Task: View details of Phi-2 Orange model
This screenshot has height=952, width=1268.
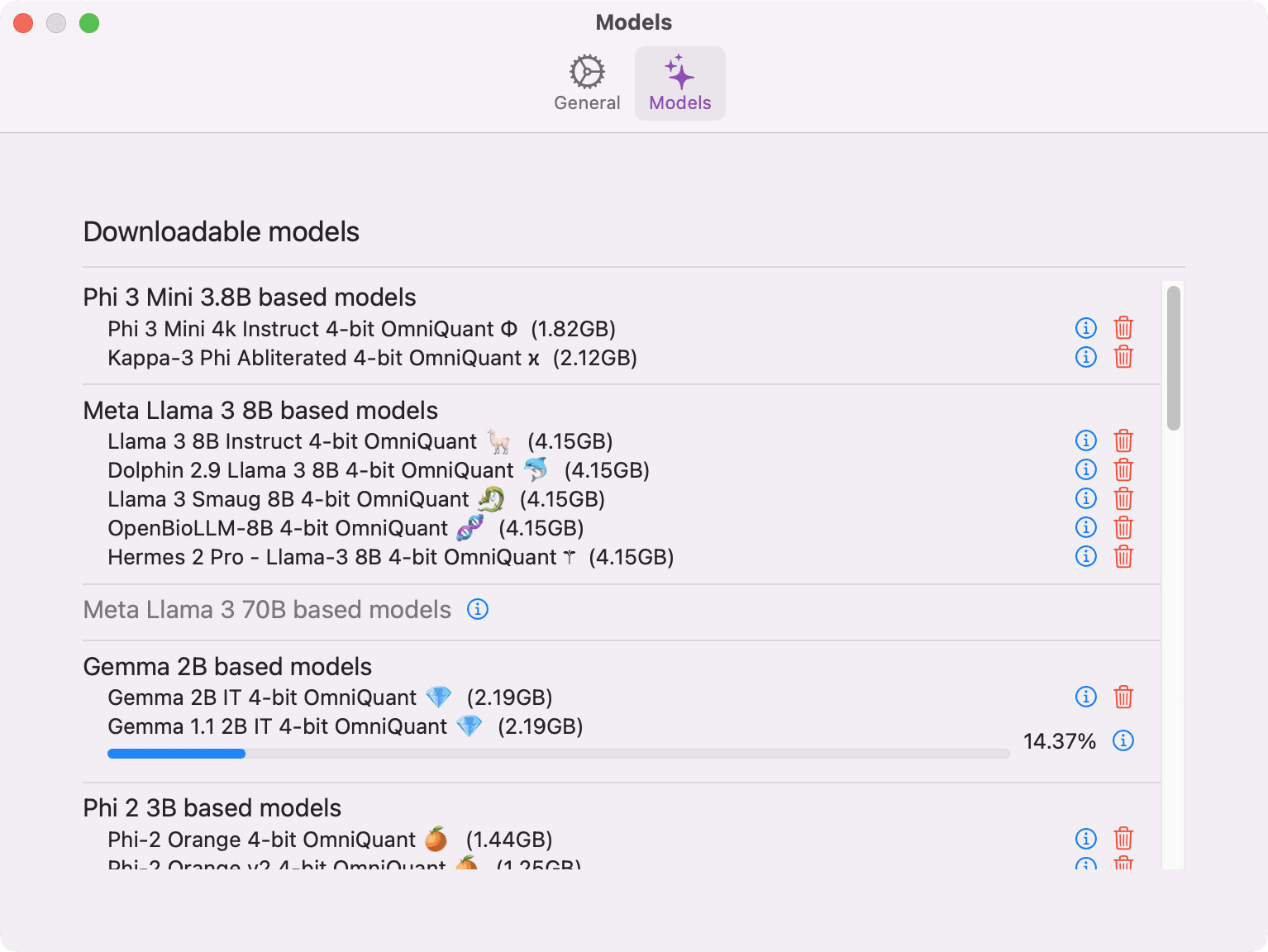Action: tap(1085, 839)
